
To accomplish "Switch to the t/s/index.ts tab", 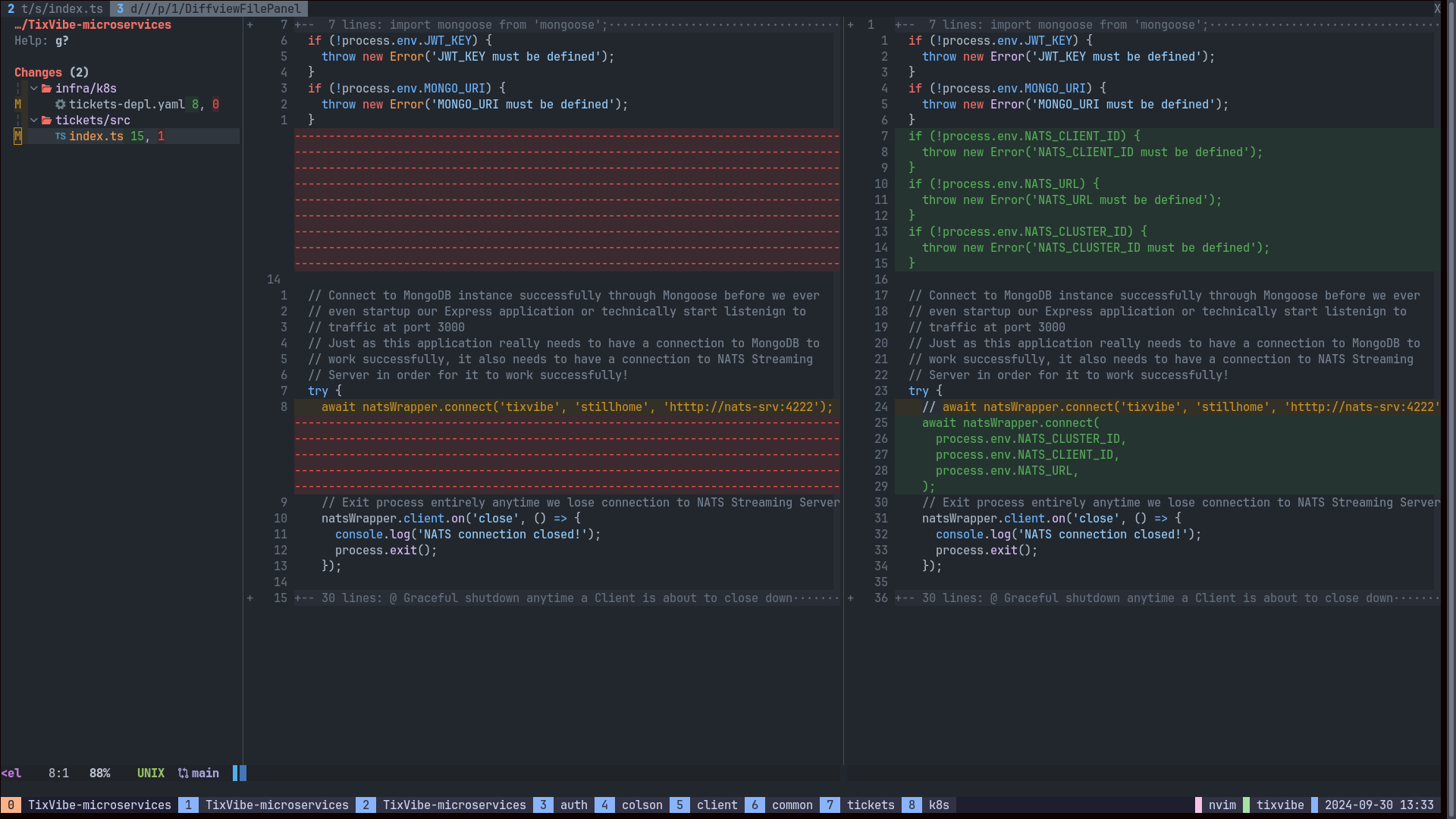I will (55, 9).
